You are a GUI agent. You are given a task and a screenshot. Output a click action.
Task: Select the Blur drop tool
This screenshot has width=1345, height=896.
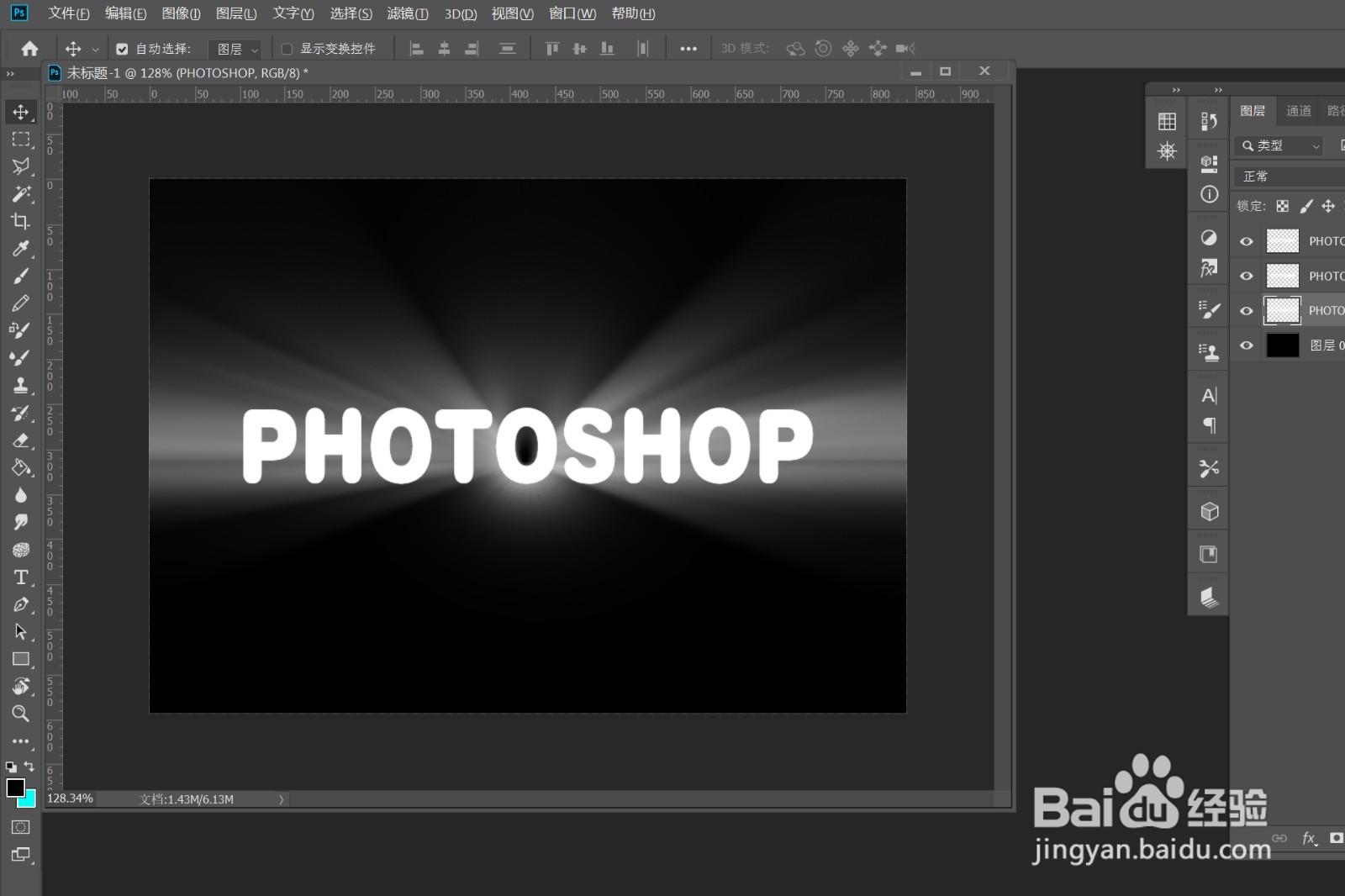(21, 495)
